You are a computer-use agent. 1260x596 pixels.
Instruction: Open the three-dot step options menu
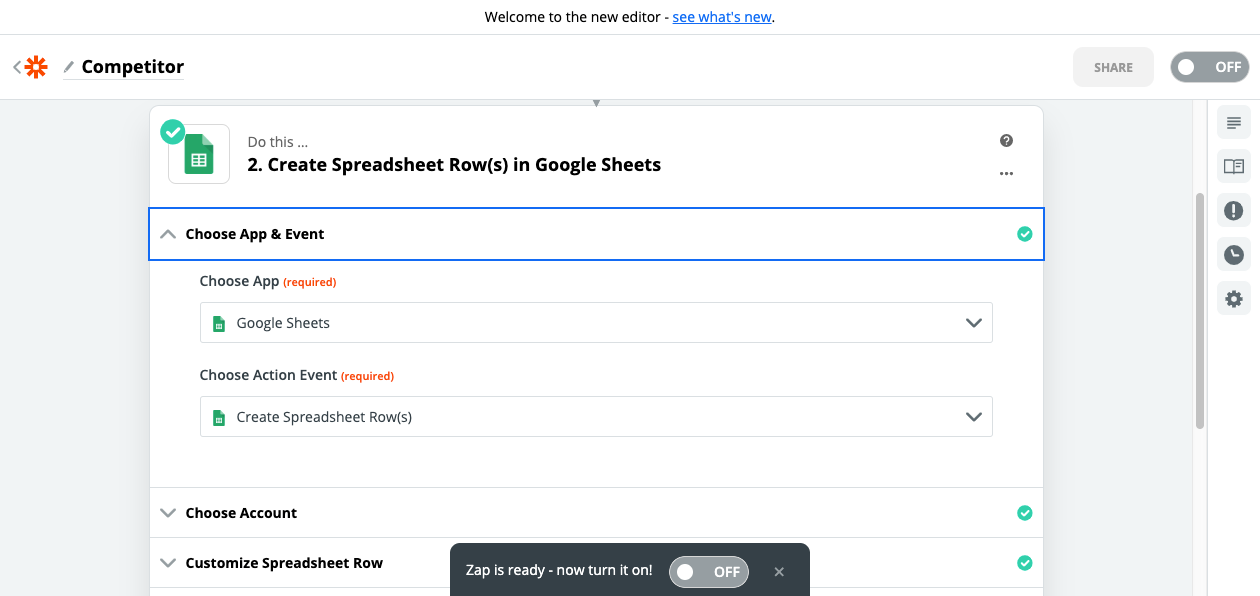pyautogui.click(x=1006, y=174)
